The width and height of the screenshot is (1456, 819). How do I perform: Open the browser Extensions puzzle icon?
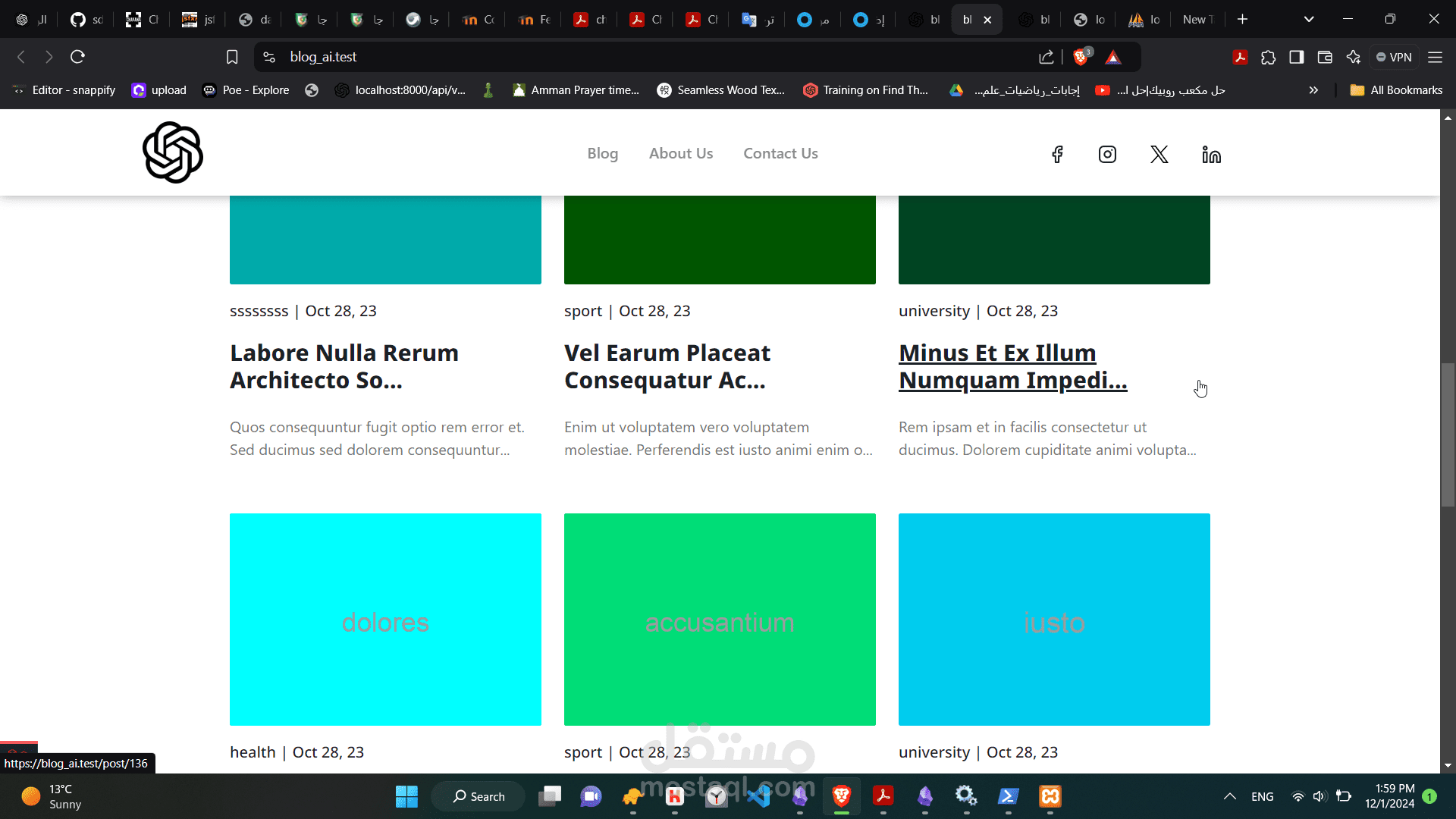tap(1268, 57)
